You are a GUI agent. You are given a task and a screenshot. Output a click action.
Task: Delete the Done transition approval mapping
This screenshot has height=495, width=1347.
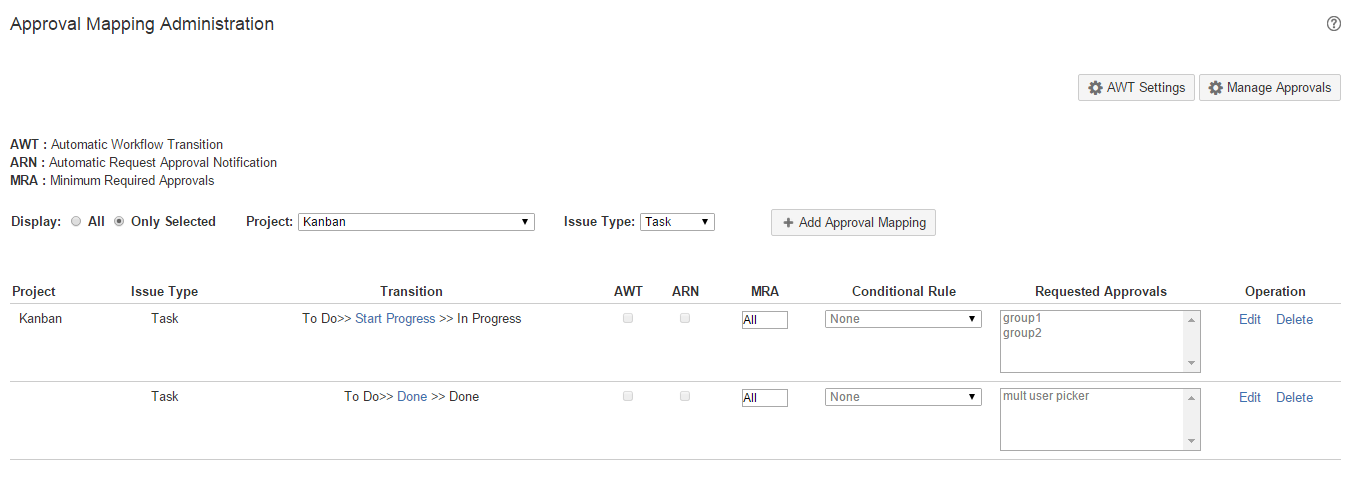tap(1294, 398)
